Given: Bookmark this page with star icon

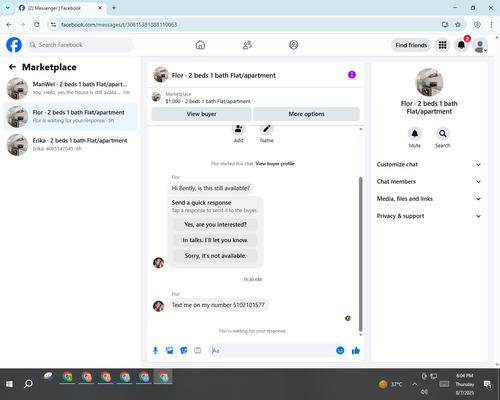Looking at the screenshot, I should (458, 25).
